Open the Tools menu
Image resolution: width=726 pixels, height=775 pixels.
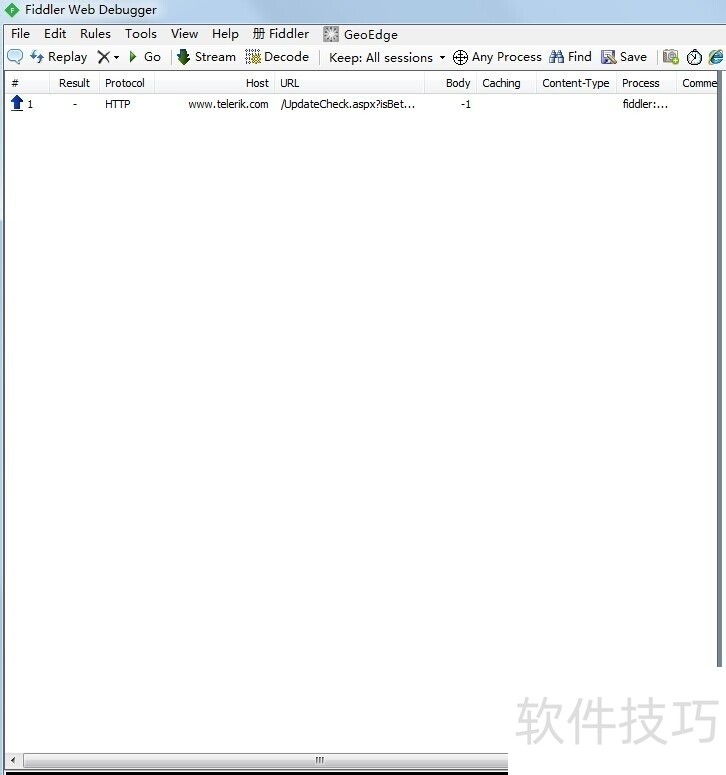[141, 34]
